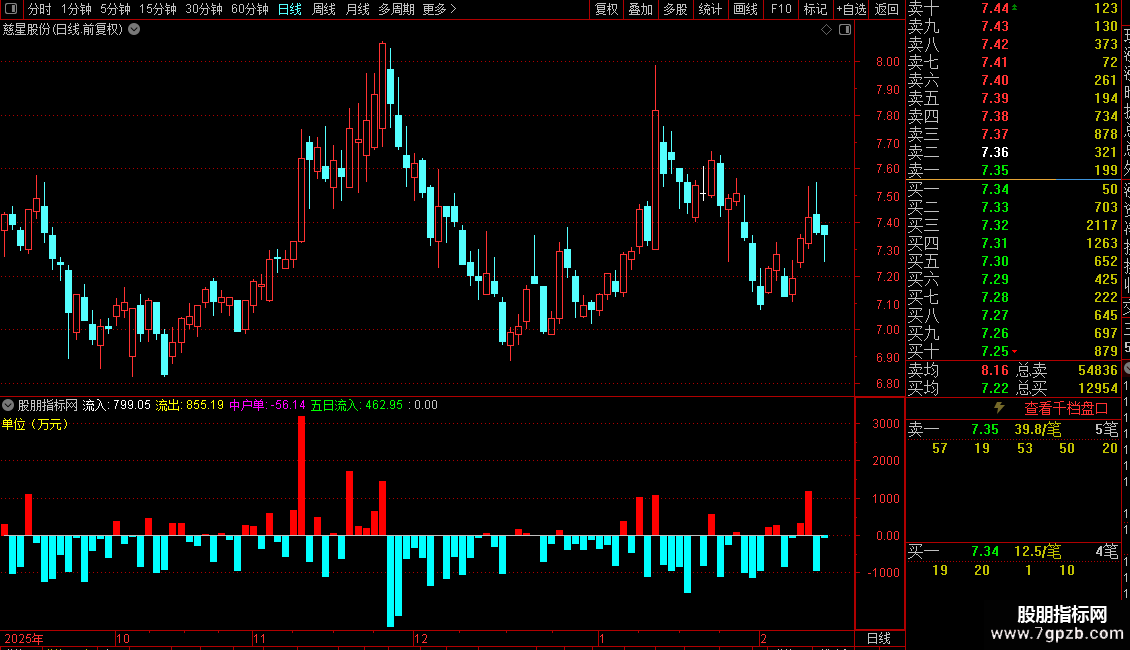This screenshot has width=1130, height=650.
Task: Click the 五日流入: 462.95 value
Action: tap(357, 405)
